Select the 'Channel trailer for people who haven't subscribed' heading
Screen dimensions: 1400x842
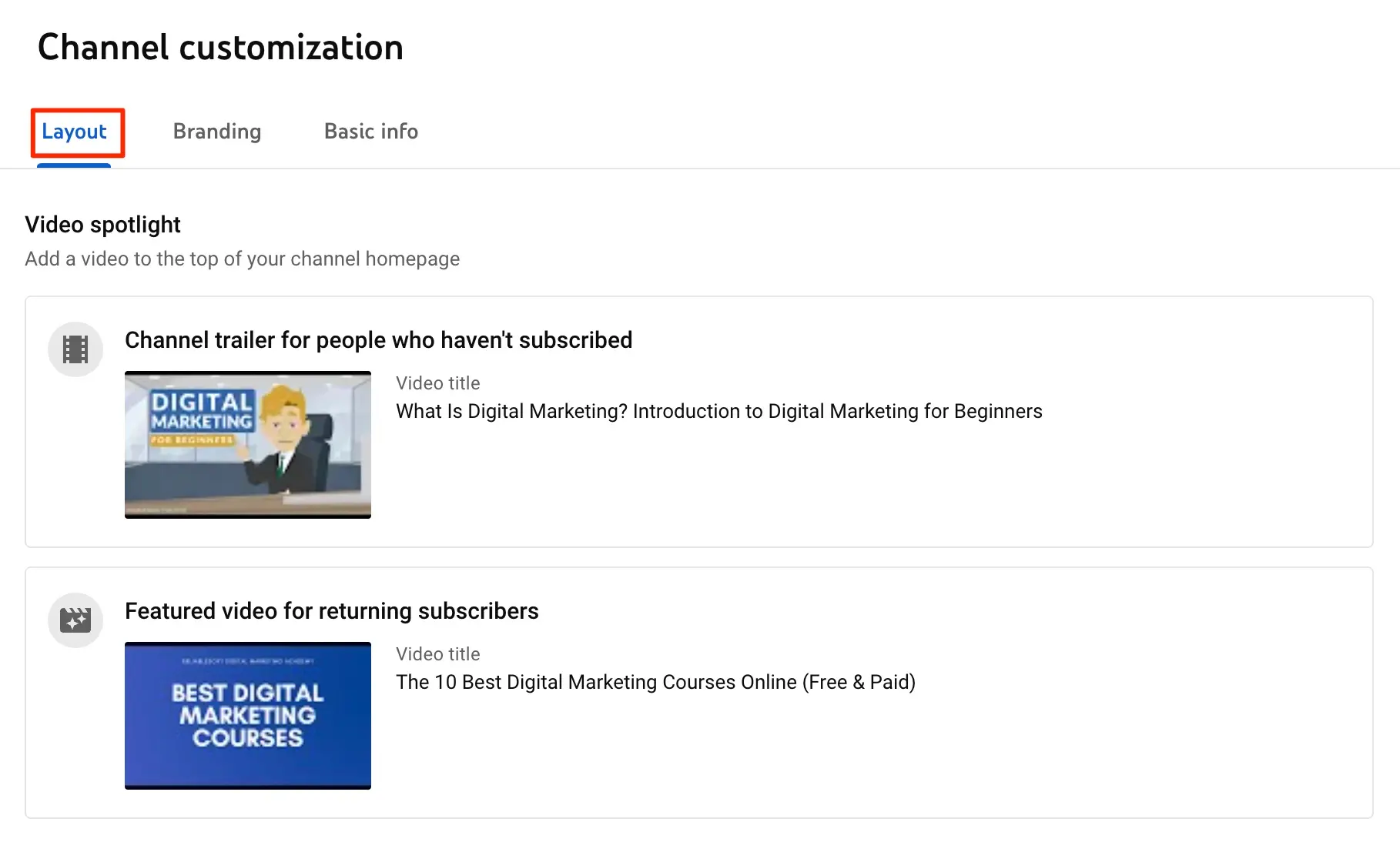378,340
